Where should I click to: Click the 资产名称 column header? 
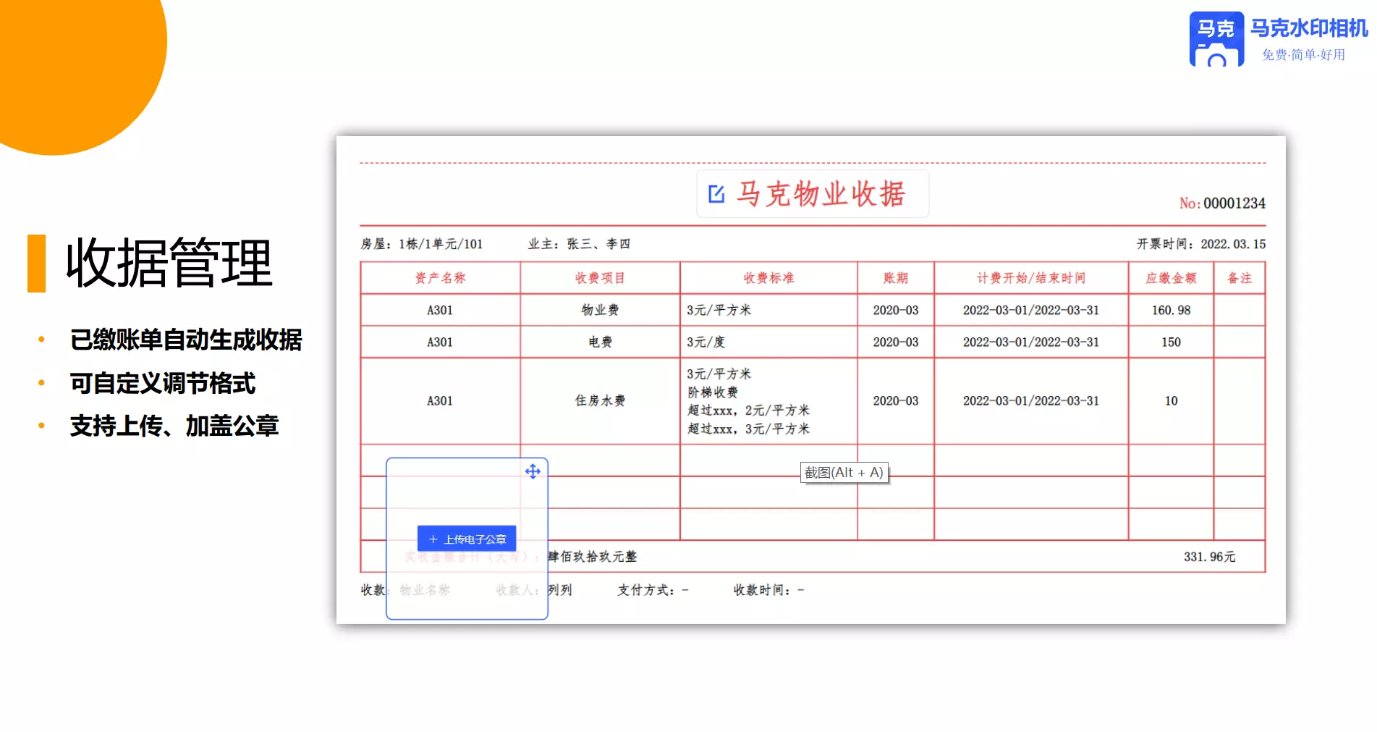440,278
